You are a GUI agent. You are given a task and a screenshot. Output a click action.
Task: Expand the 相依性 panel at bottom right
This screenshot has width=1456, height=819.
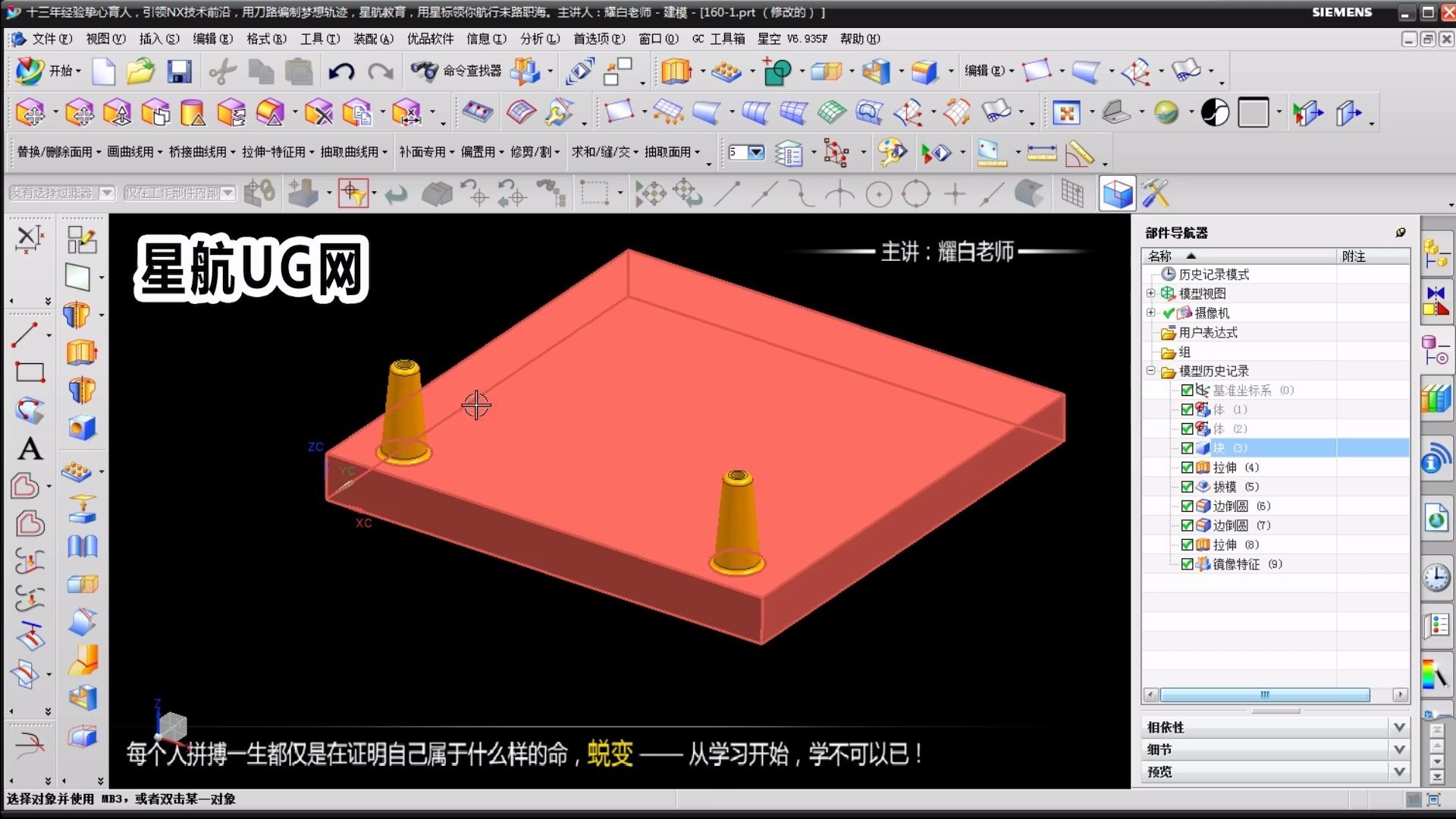[1399, 726]
